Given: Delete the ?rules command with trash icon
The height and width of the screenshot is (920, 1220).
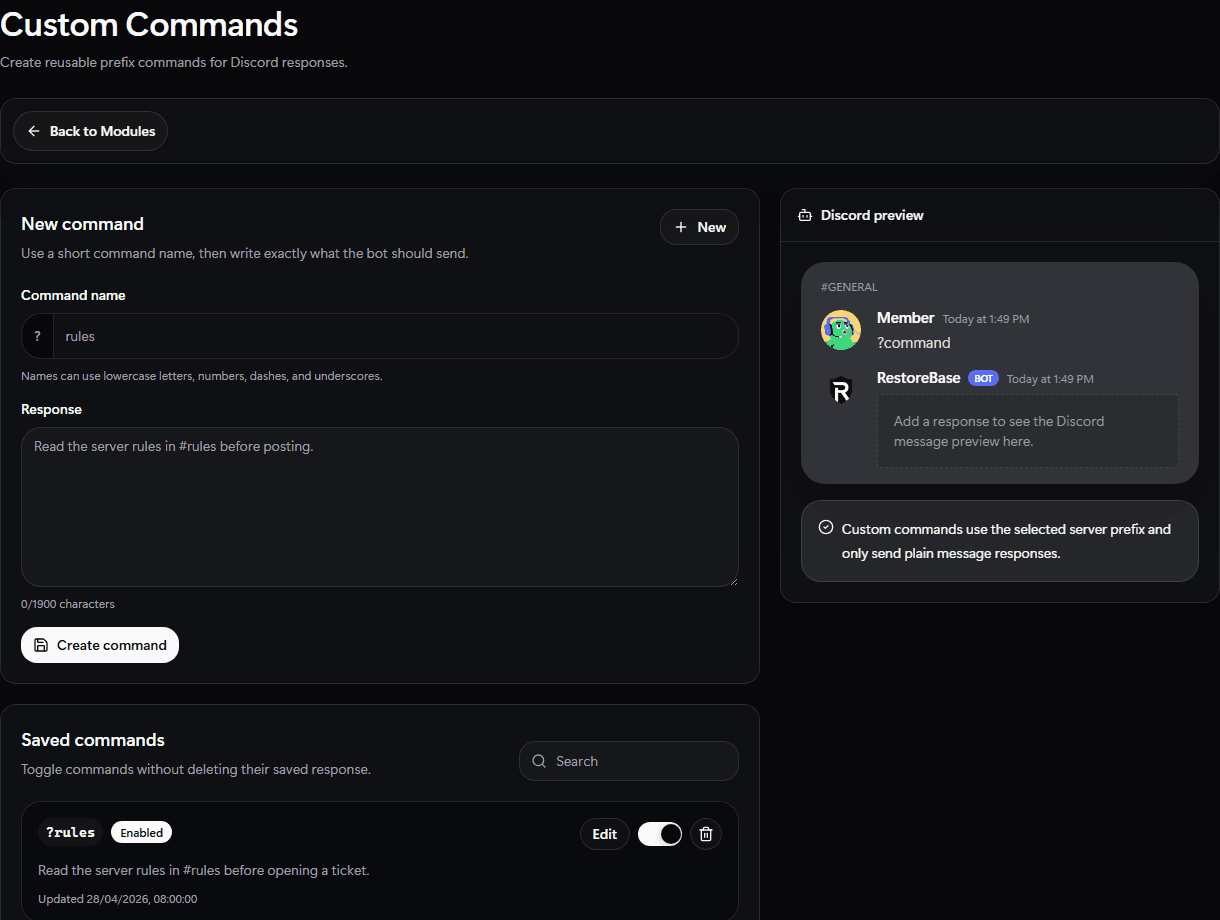Looking at the screenshot, I should [706, 834].
